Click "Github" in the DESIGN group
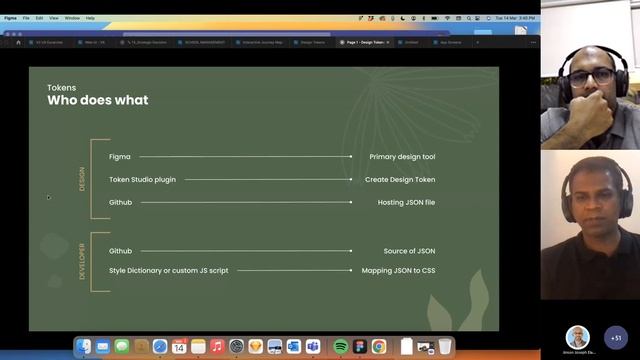This screenshot has height=360, width=640. coord(120,202)
